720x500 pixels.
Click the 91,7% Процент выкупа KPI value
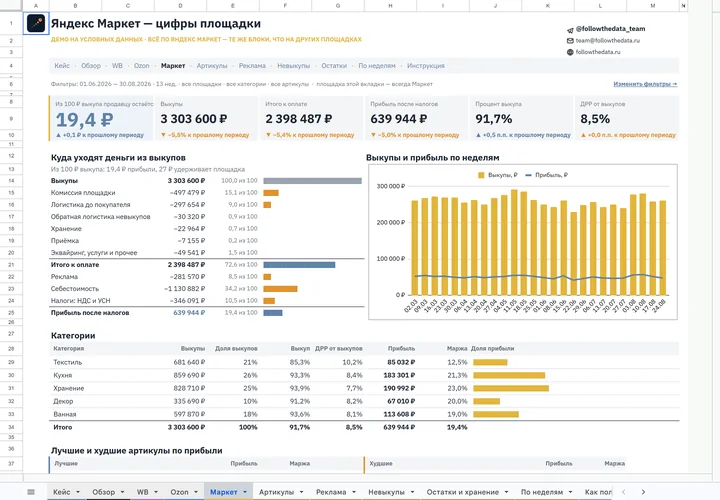494,119
